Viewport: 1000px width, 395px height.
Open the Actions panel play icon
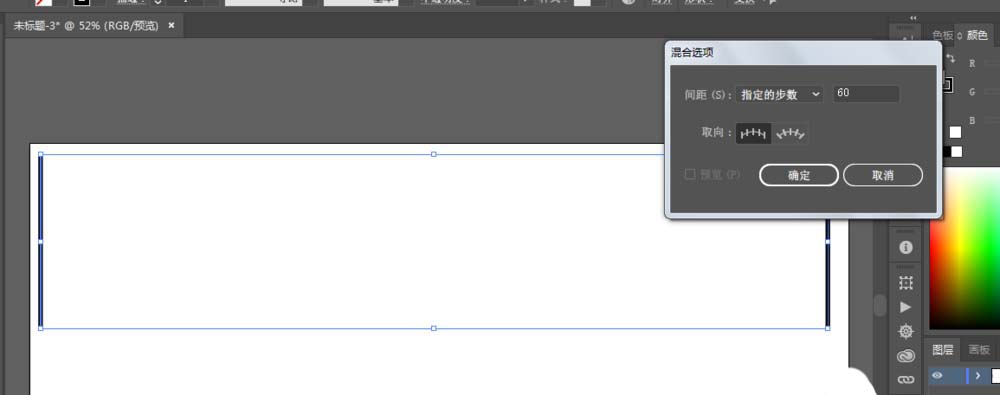(906, 307)
